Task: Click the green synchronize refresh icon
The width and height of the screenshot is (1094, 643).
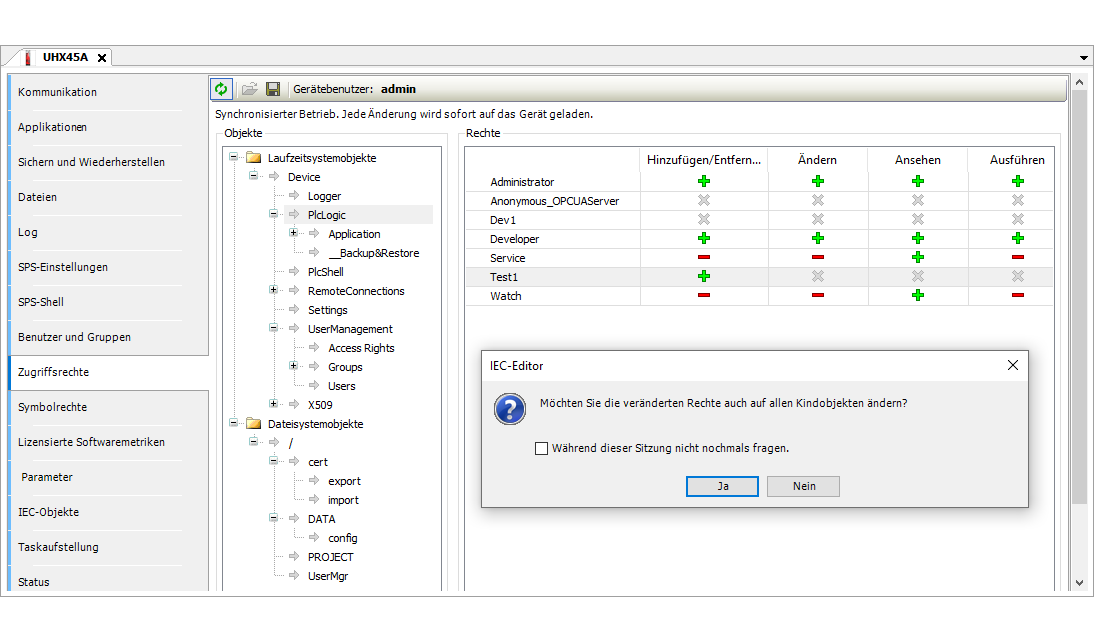Action: [221, 89]
